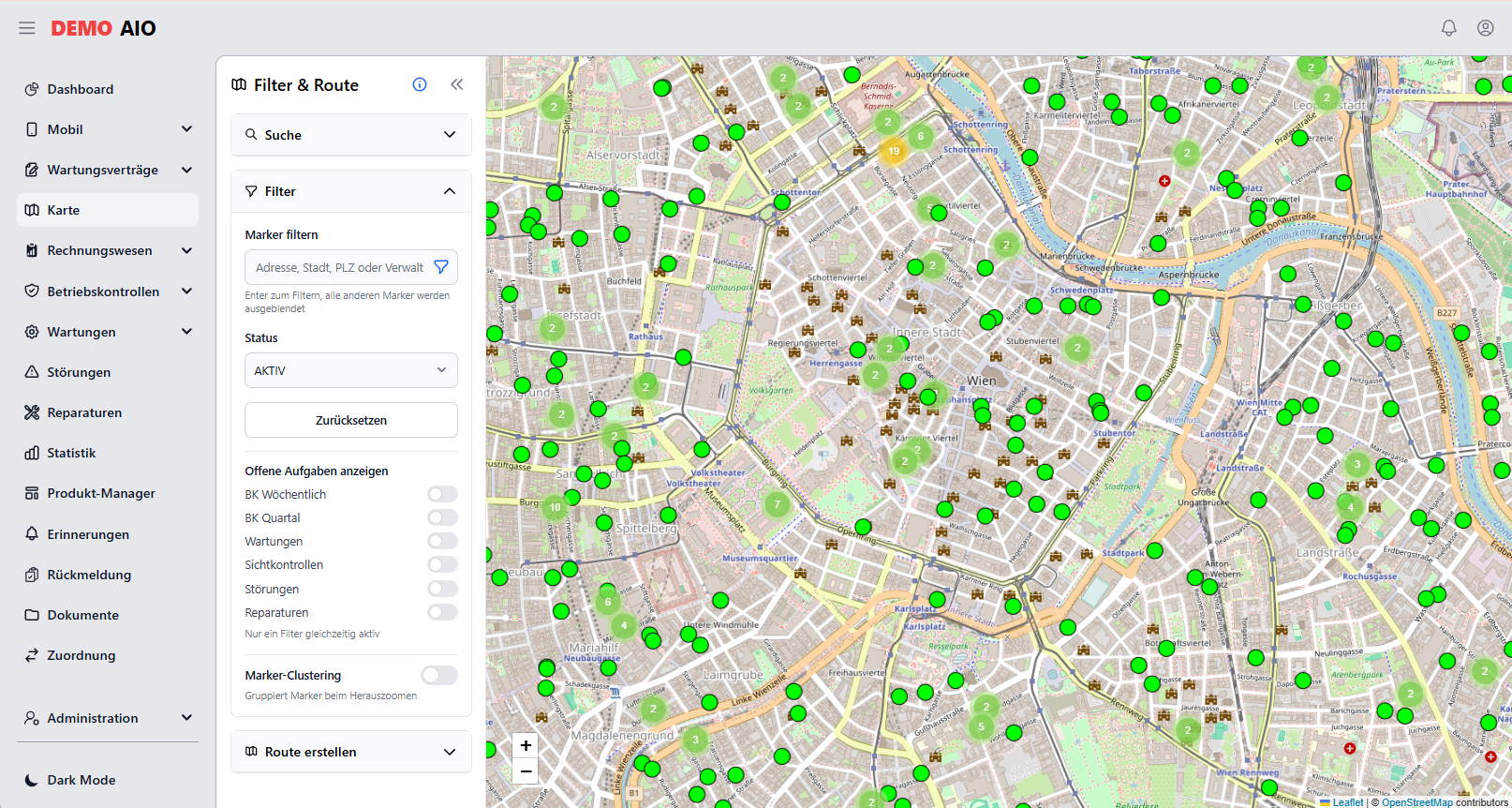Open Erinnerungen in the sidebar
This screenshot has height=808, width=1512.
108,534
